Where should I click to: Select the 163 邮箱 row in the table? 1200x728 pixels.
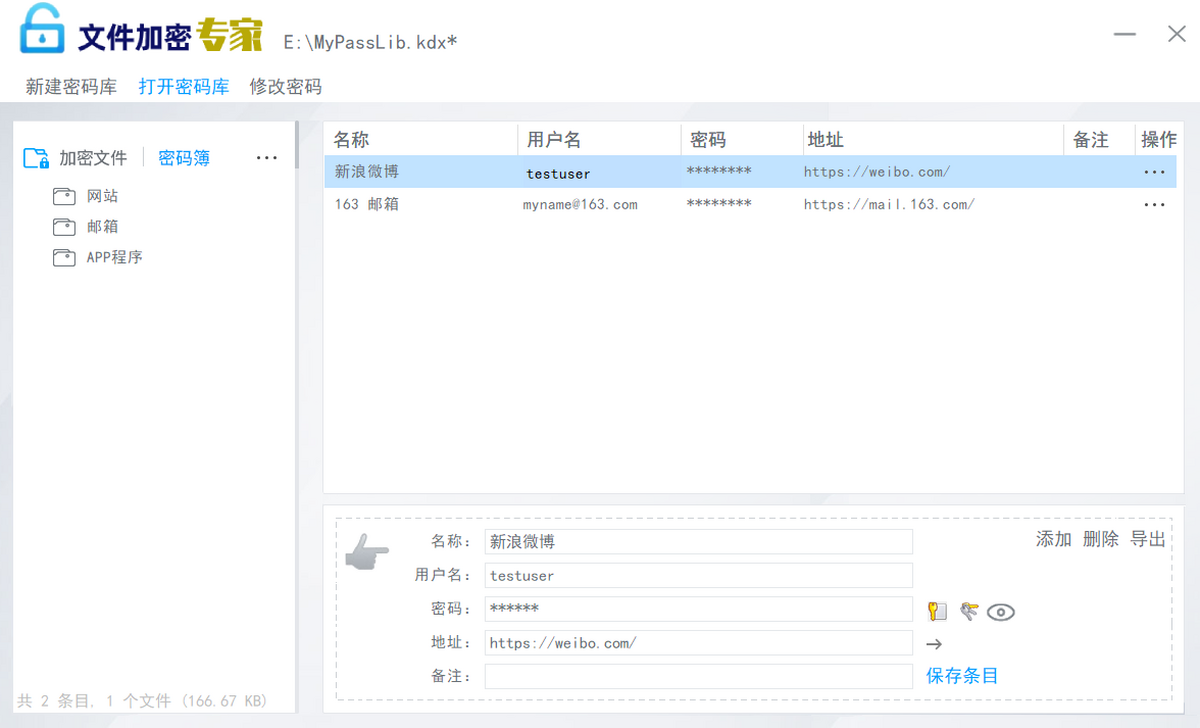point(600,204)
